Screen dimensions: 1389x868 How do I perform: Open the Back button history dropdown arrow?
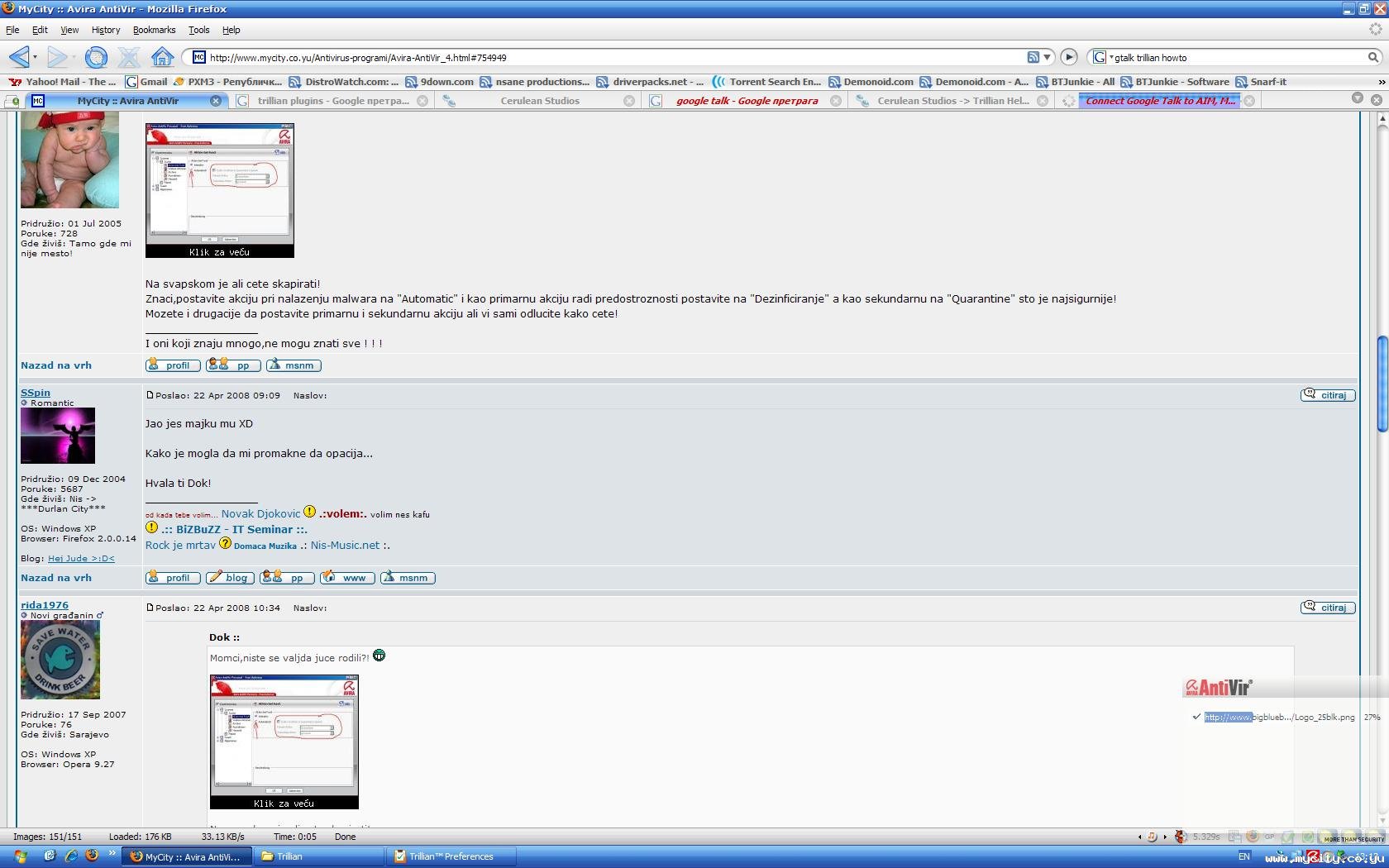(x=35, y=57)
